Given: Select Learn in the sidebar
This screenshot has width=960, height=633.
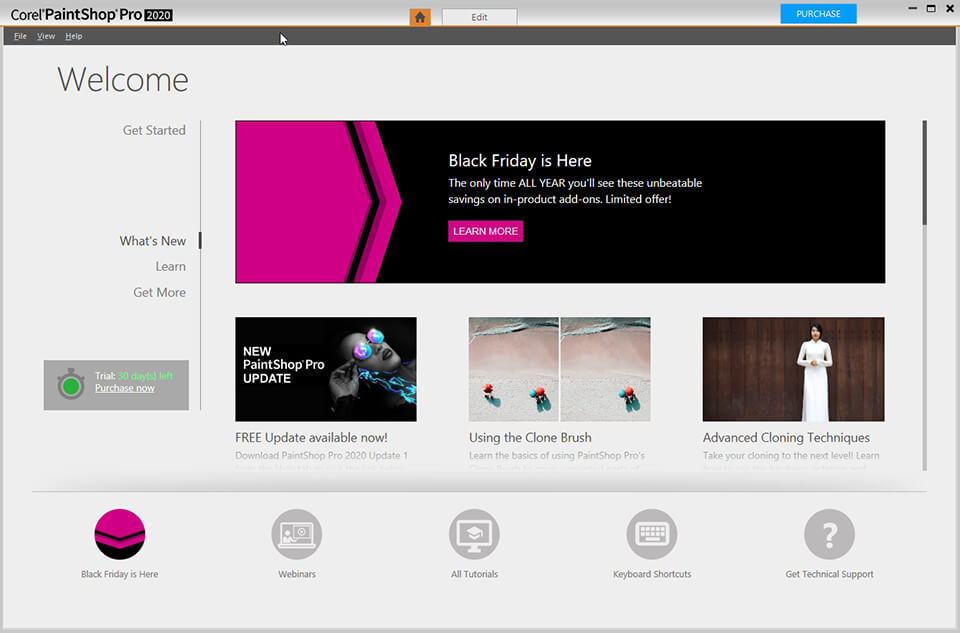Looking at the screenshot, I should (171, 266).
